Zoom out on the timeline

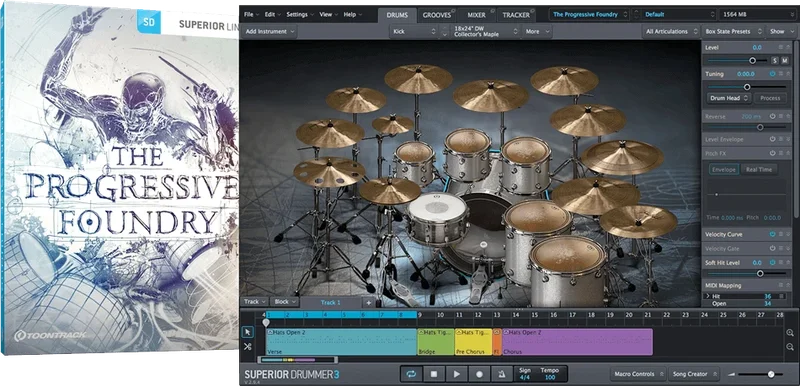coord(790,347)
